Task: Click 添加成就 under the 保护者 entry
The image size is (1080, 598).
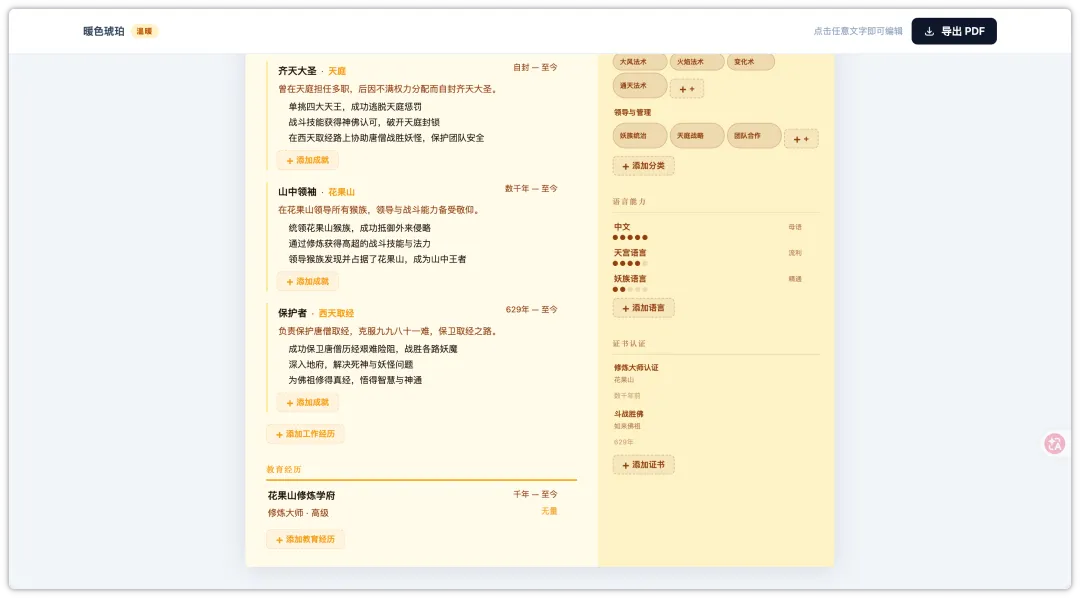Action: click(x=308, y=402)
